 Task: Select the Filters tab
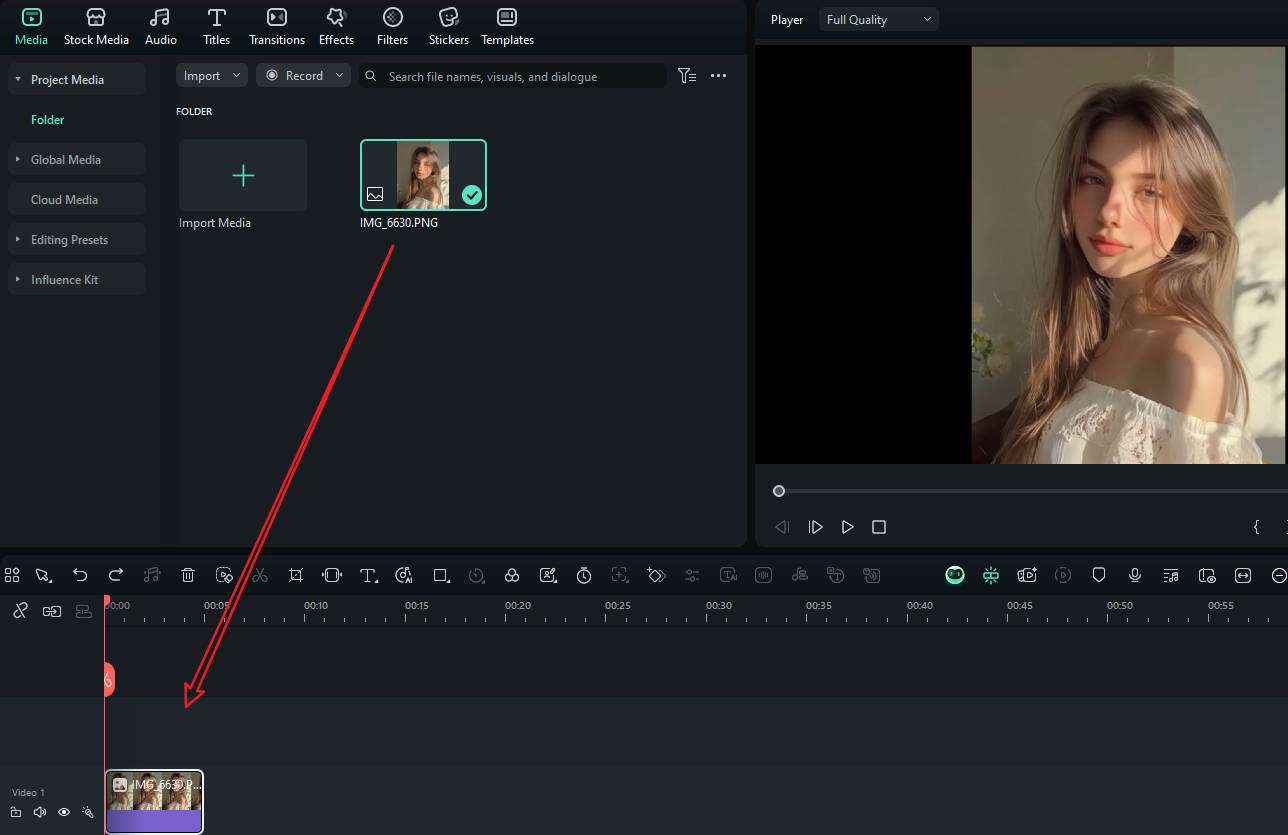[392, 27]
